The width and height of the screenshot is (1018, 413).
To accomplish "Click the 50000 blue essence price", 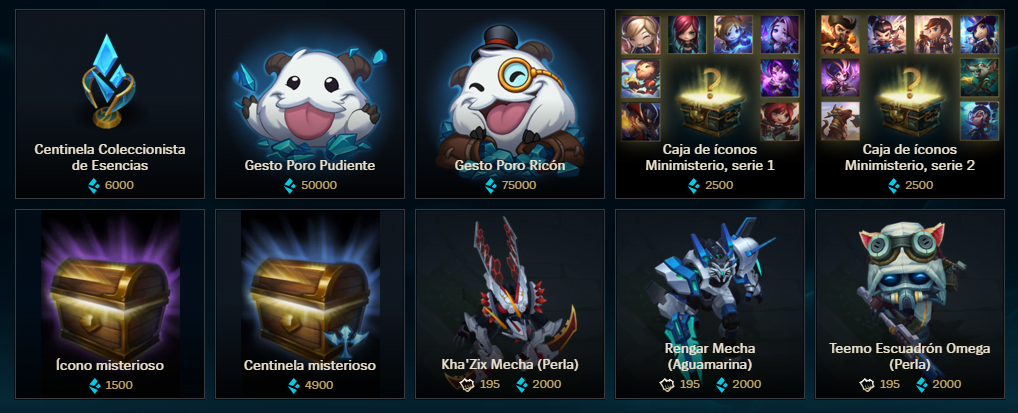I will pos(319,186).
